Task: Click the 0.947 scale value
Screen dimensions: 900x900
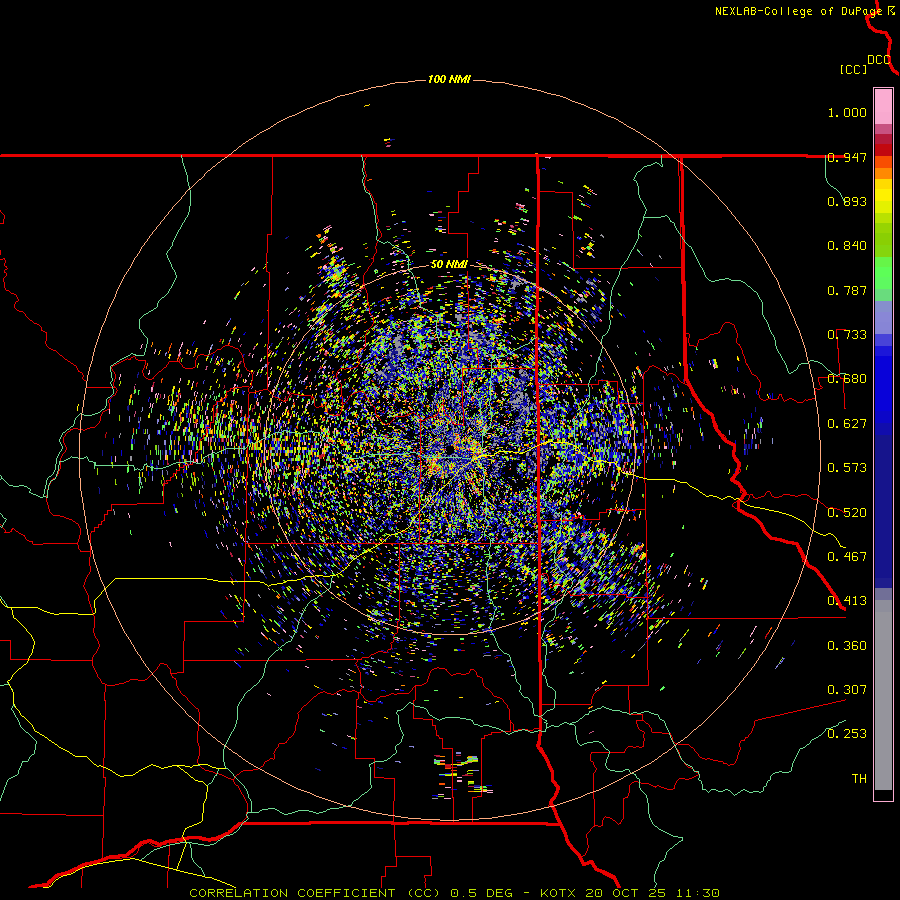Action: [847, 157]
